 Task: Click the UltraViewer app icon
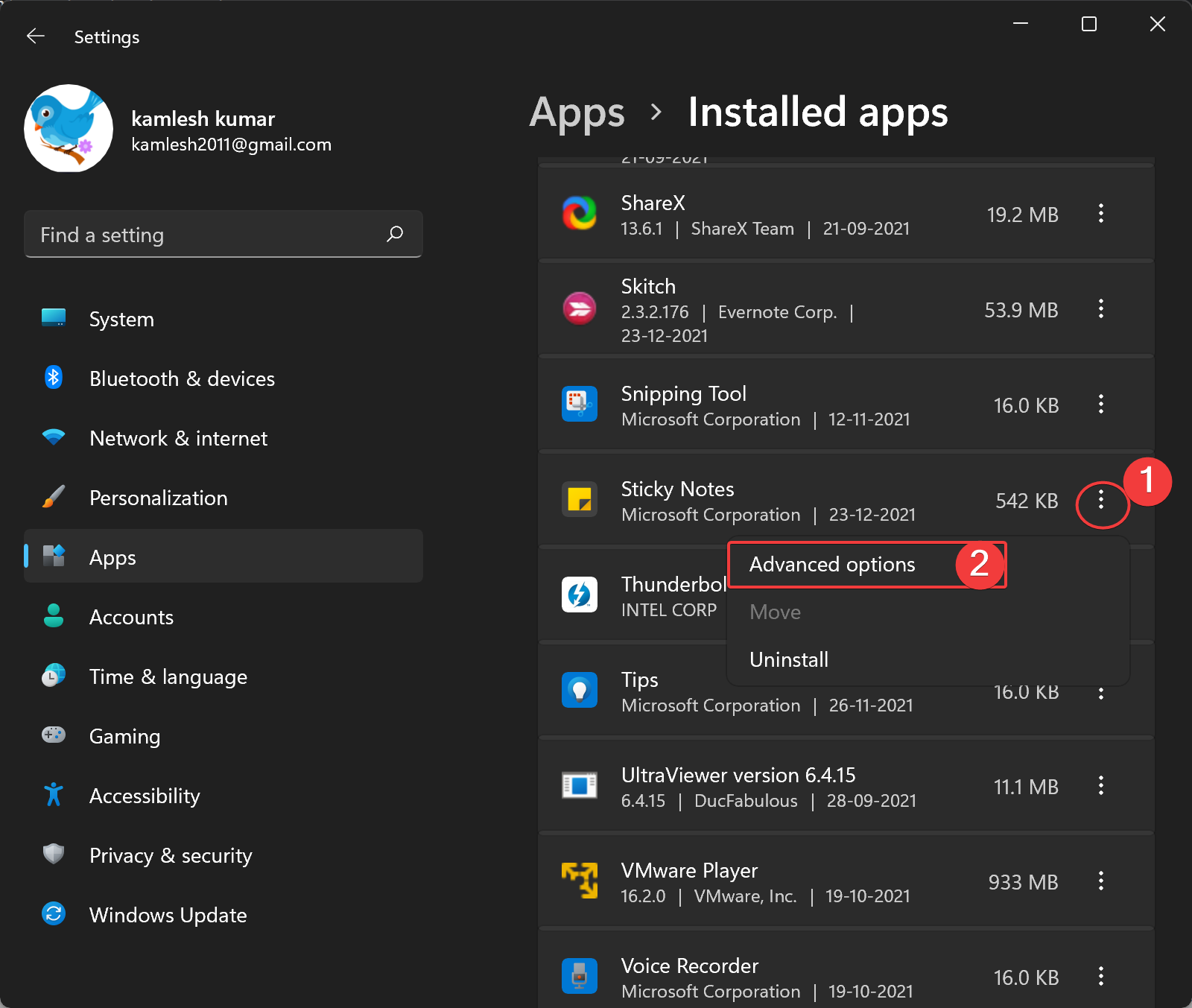tap(580, 785)
